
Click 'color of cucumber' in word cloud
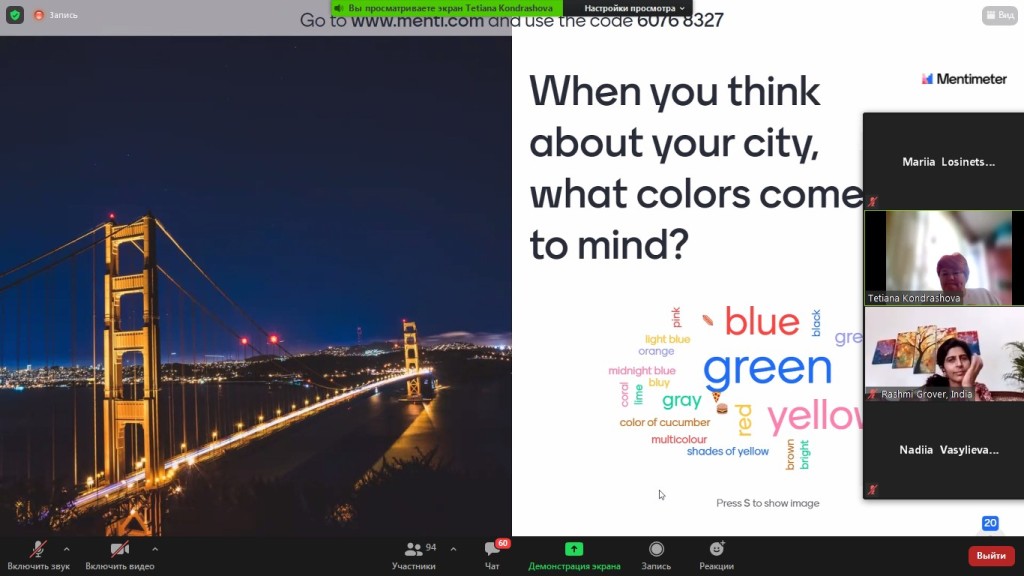point(664,423)
